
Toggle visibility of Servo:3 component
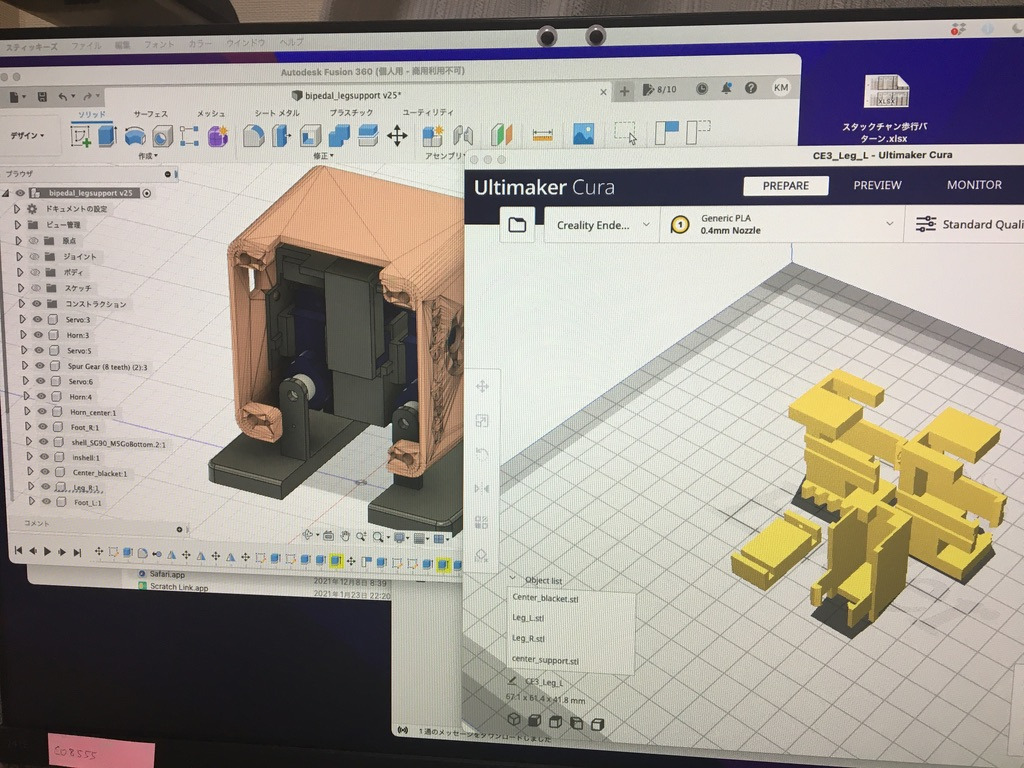[37, 319]
